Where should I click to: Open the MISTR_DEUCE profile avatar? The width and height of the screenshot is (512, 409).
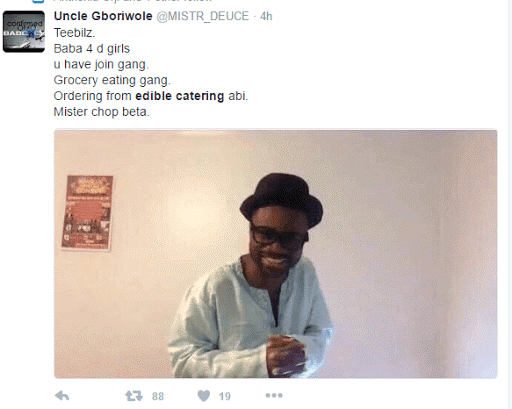click(24, 31)
